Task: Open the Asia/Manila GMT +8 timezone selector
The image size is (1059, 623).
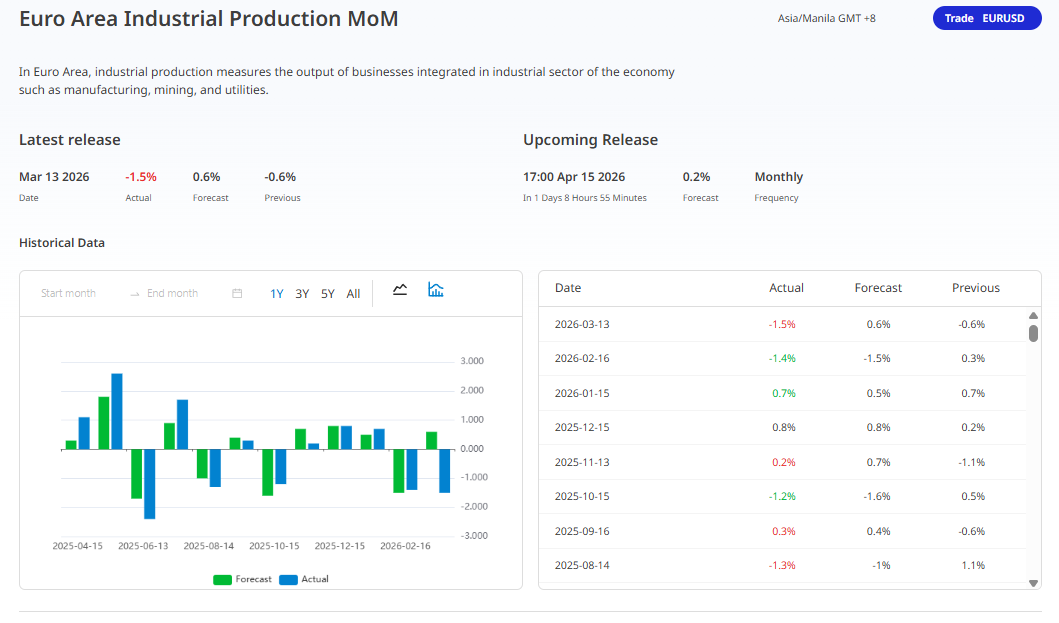Action: (x=826, y=18)
